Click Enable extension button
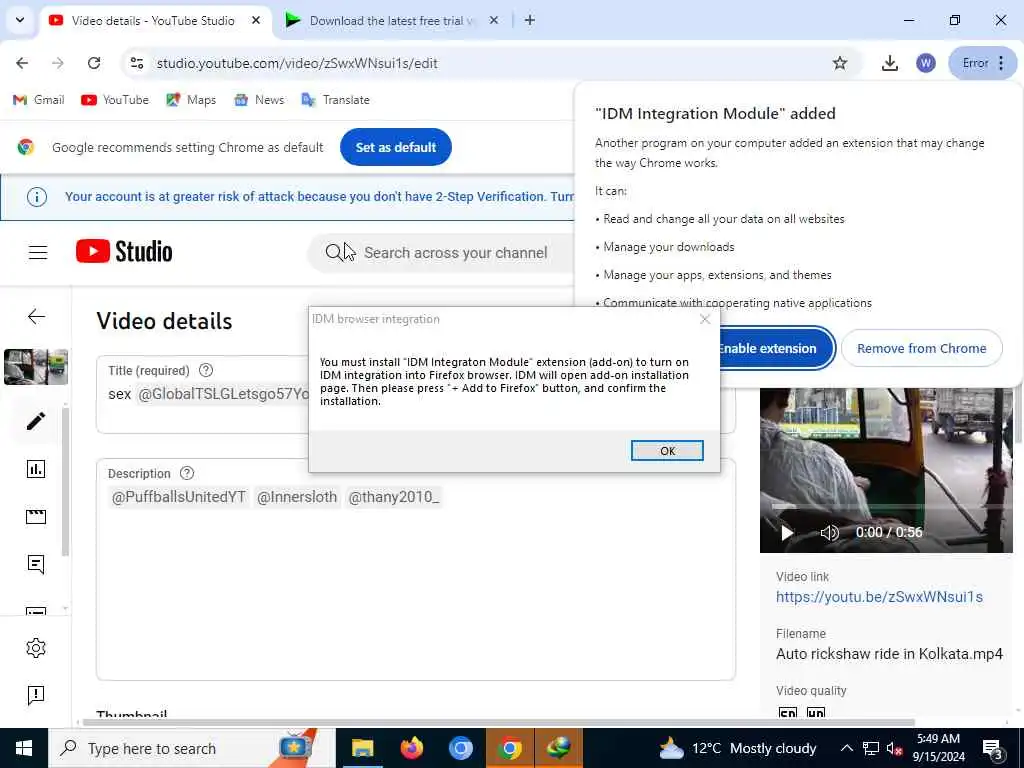 (x=776, y=348)
